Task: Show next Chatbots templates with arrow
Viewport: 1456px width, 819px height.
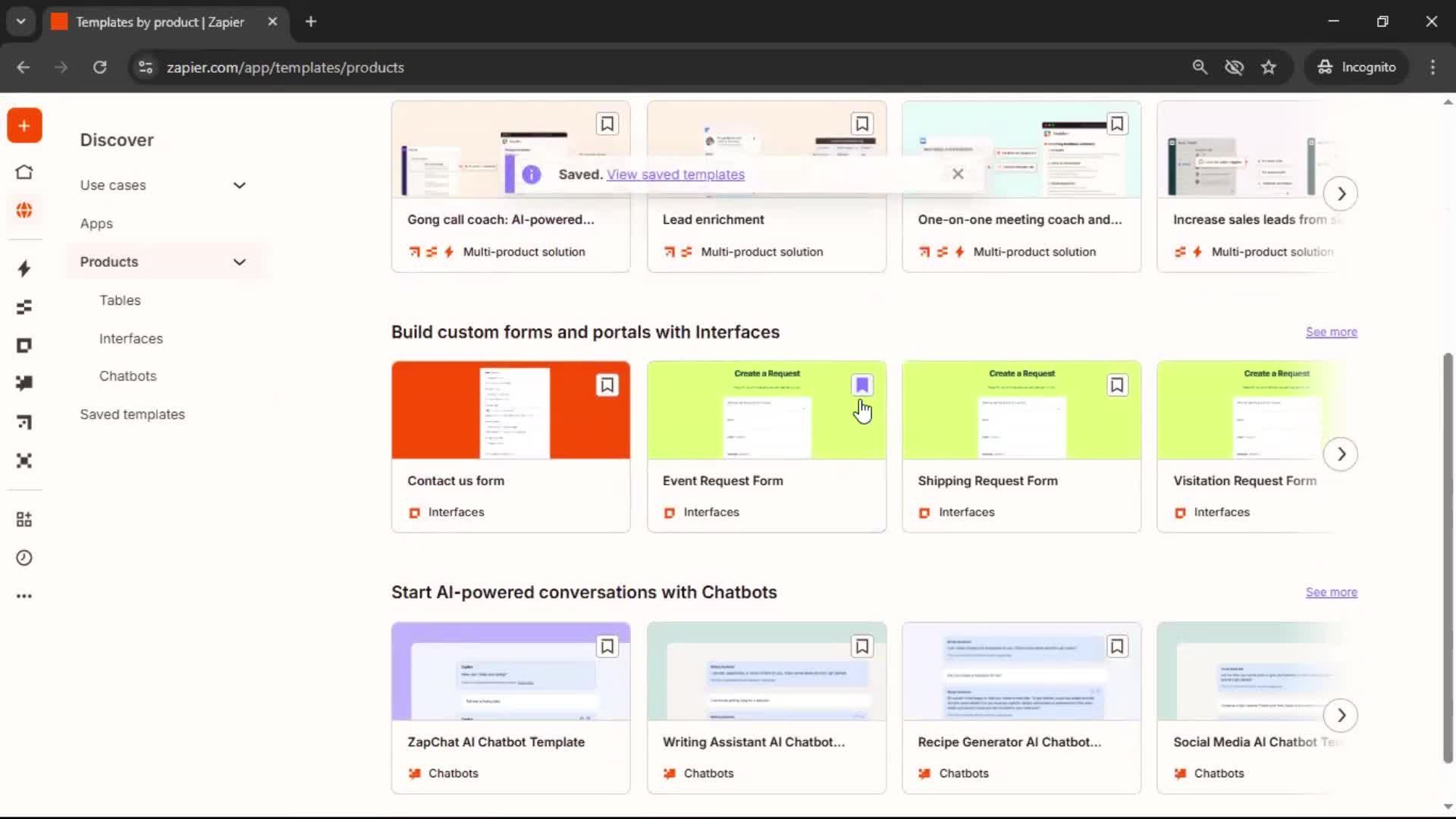Action: tap(1341, 715)
